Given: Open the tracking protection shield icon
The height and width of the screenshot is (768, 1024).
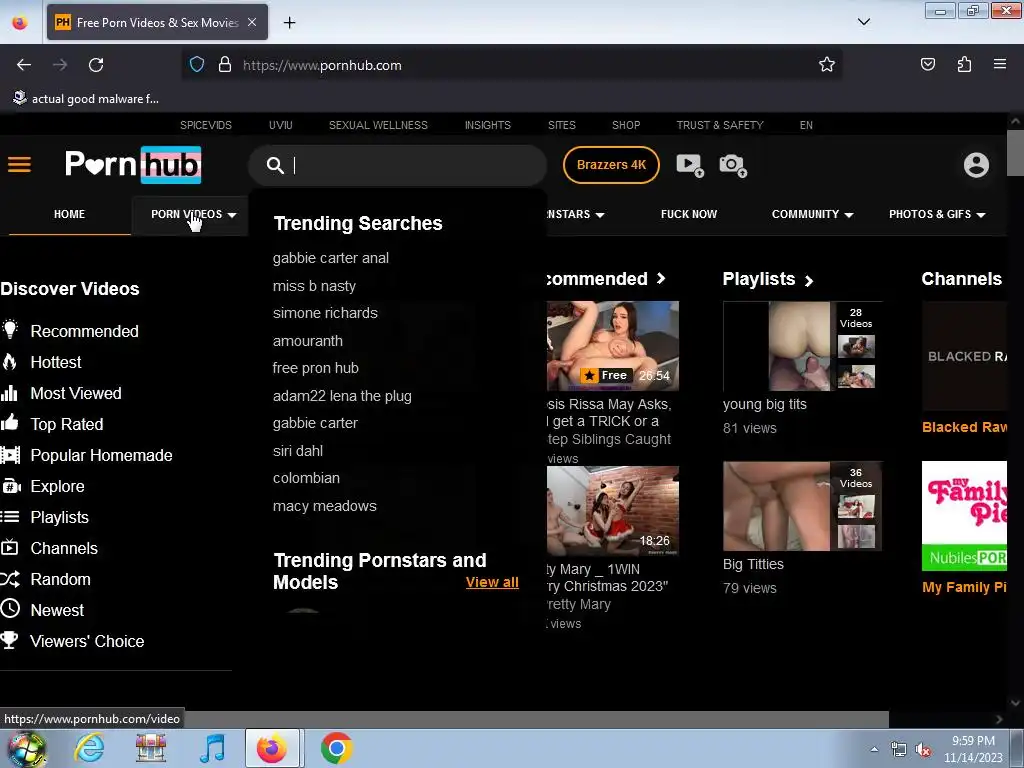Looking at the screenshot, I should point(197,64).
